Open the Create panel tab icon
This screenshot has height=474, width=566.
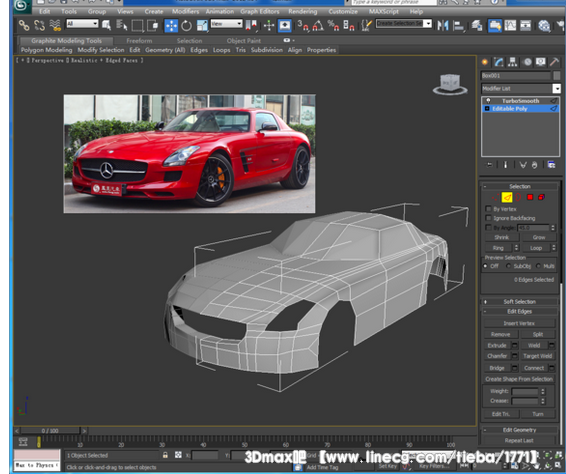pyautogui.click(x=485, y=62)
